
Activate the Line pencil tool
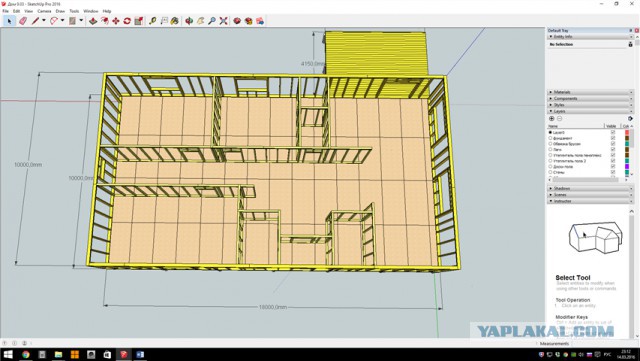coord(36,20)
